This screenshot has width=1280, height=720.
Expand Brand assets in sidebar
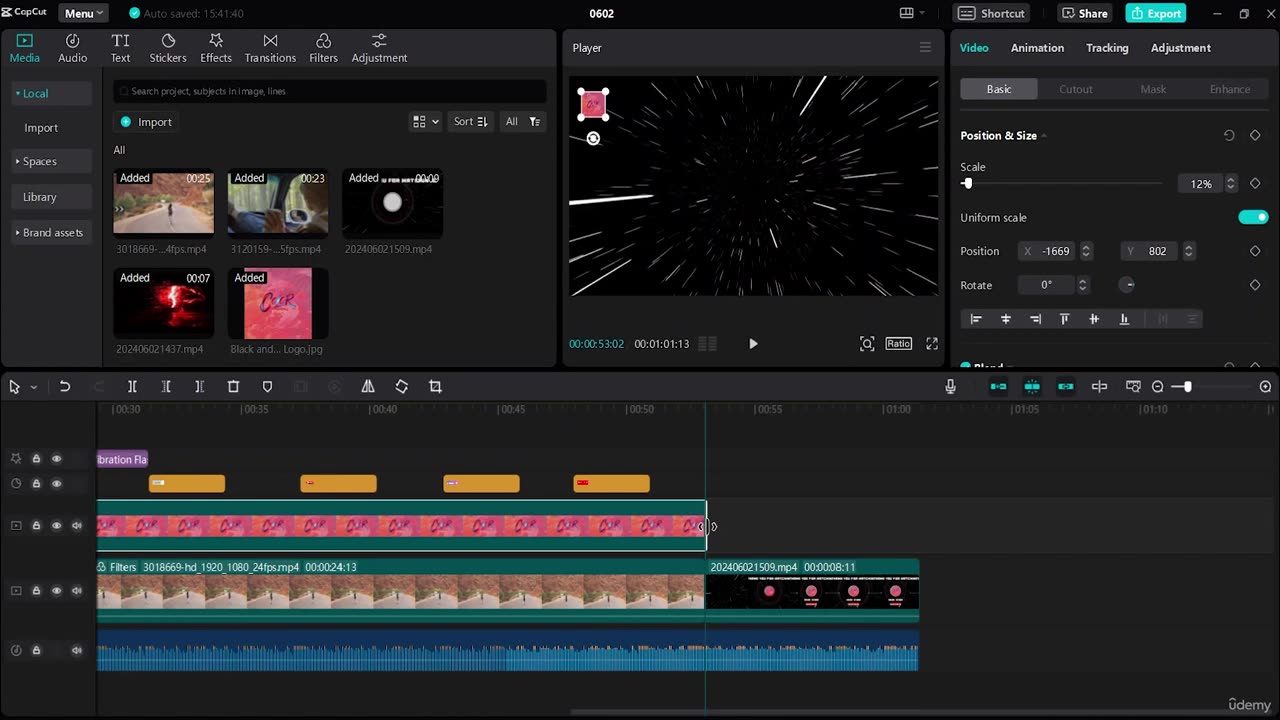click(x=49, y=232)
